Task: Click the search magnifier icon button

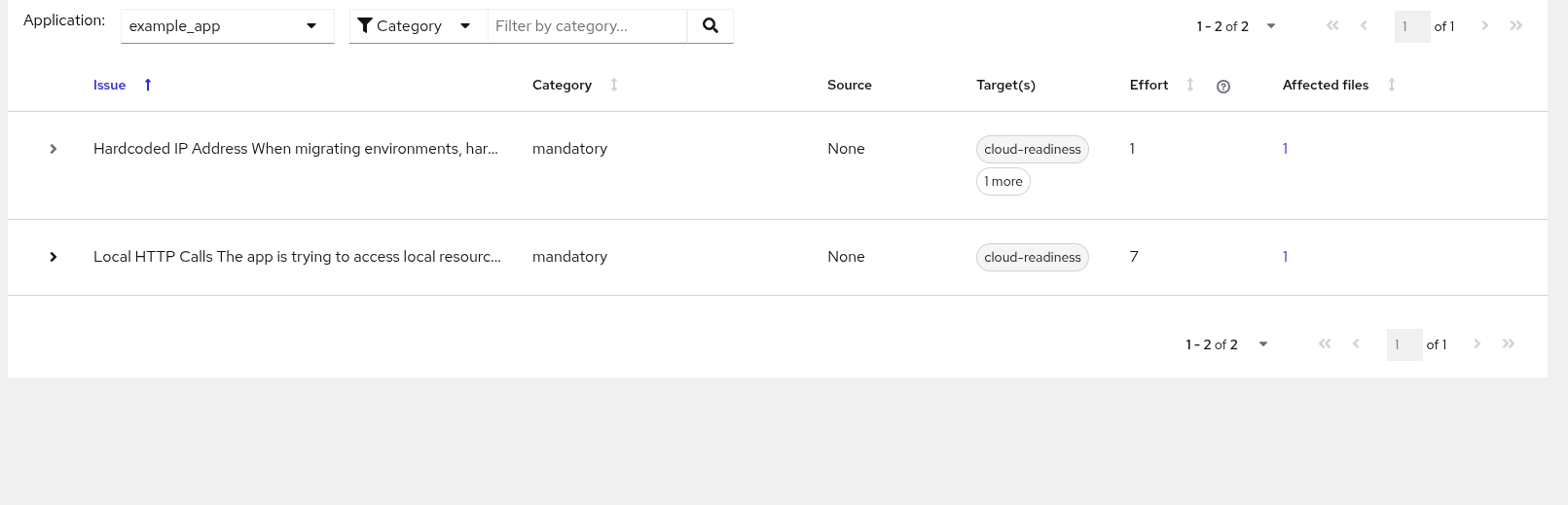Action: [x=710, y=26]
